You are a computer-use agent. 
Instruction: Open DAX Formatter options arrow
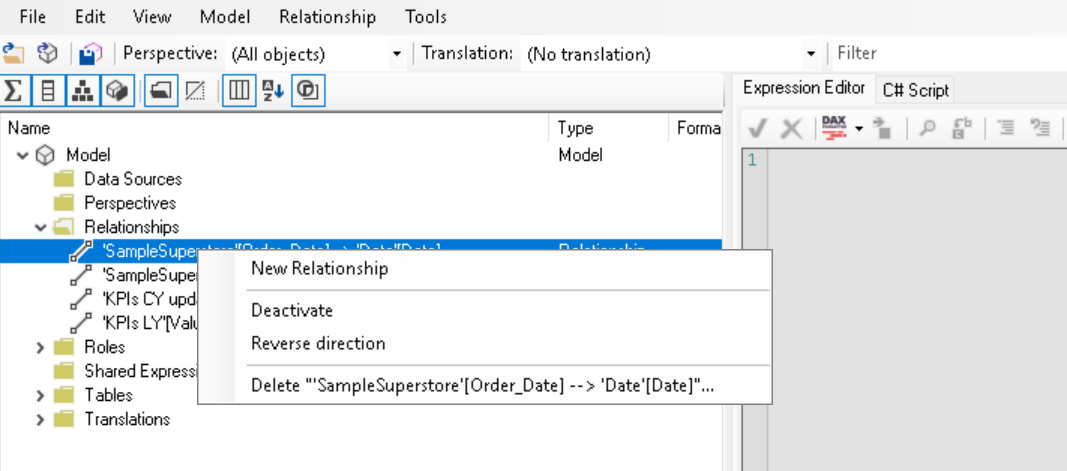click(859, 128)
